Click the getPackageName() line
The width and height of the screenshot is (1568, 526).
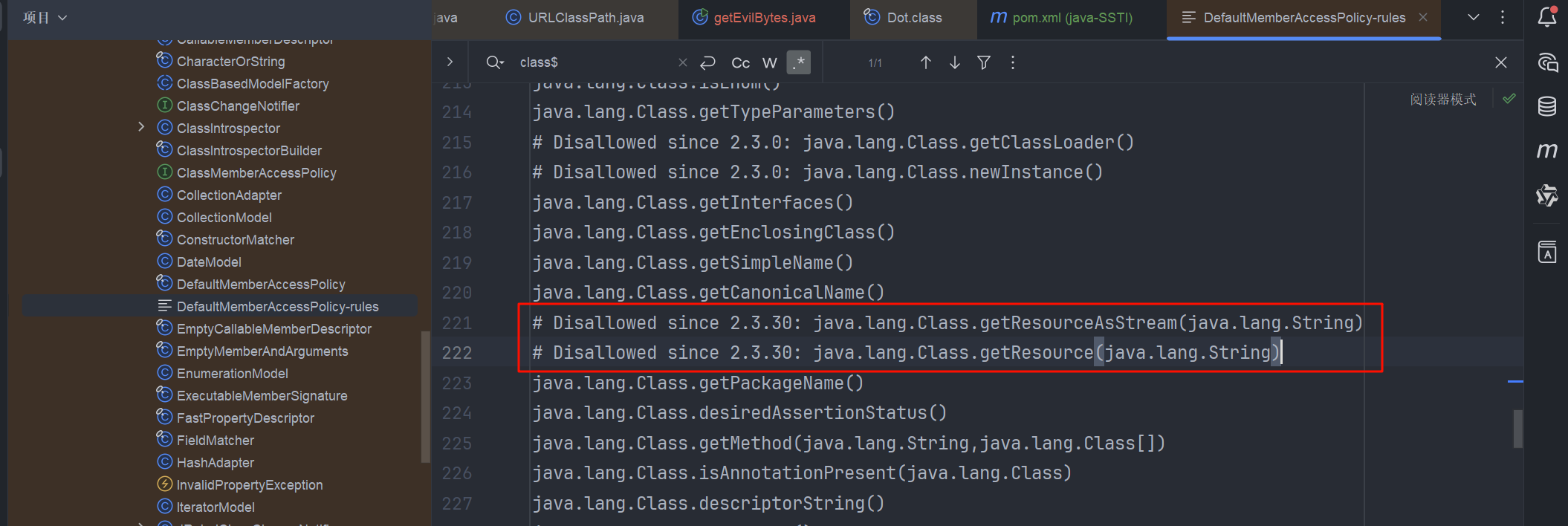[698, 383]
